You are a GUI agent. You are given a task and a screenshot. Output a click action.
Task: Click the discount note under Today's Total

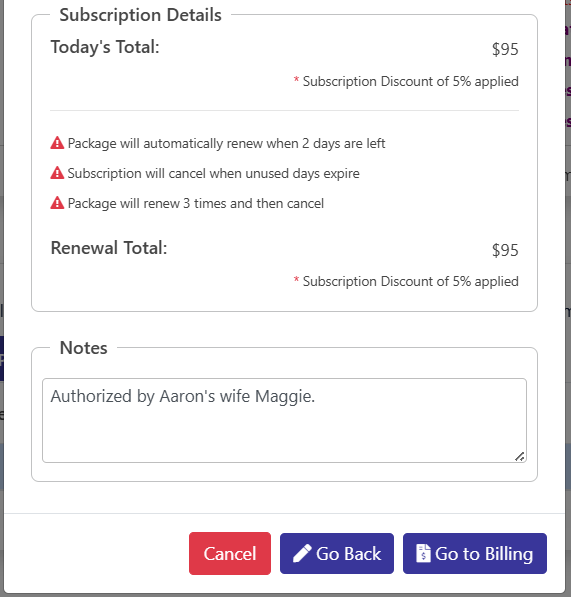pyautogui.click(x=406, y=81)
